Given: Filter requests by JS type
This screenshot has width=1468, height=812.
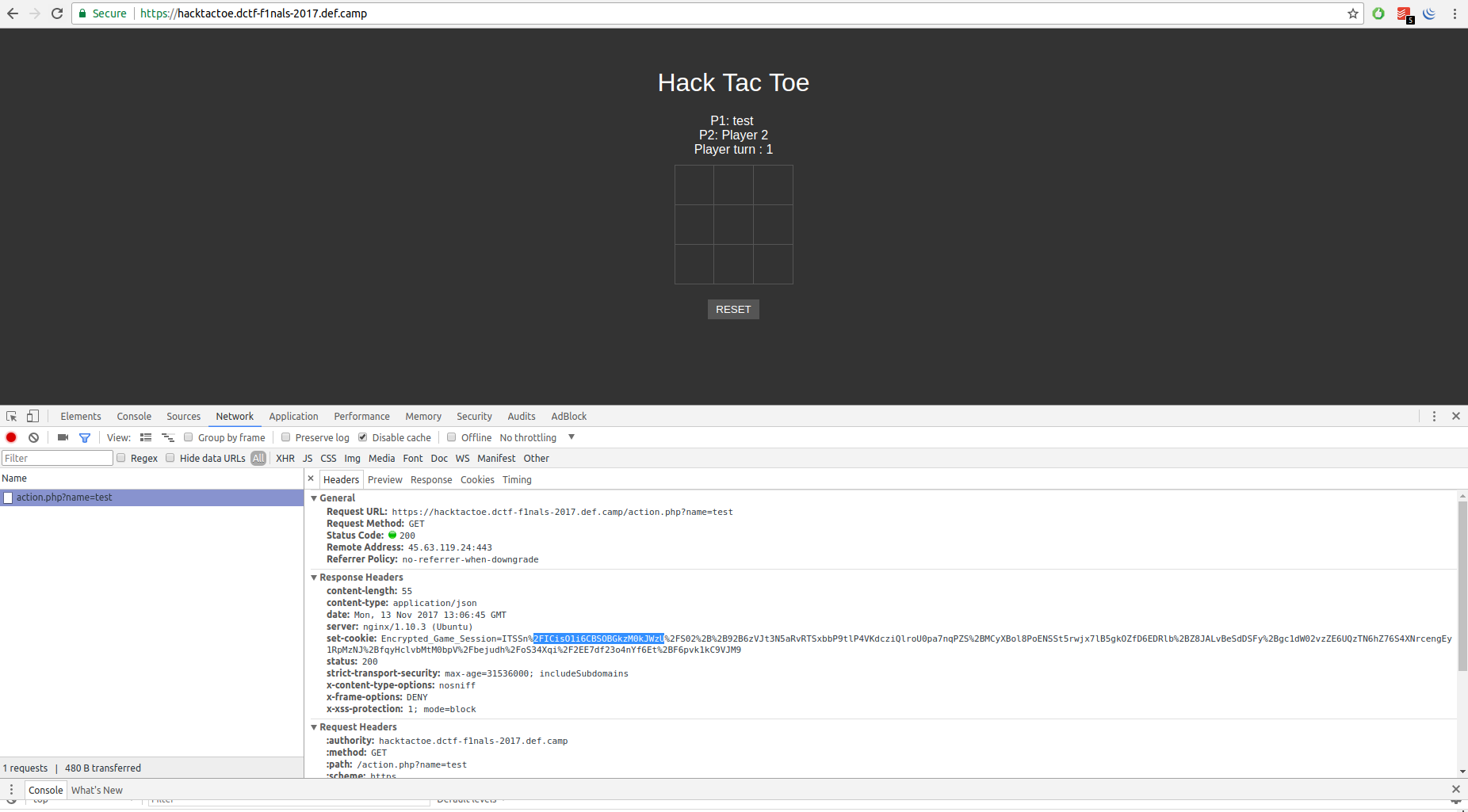Looking at the screenshot, I should (308, 458).
